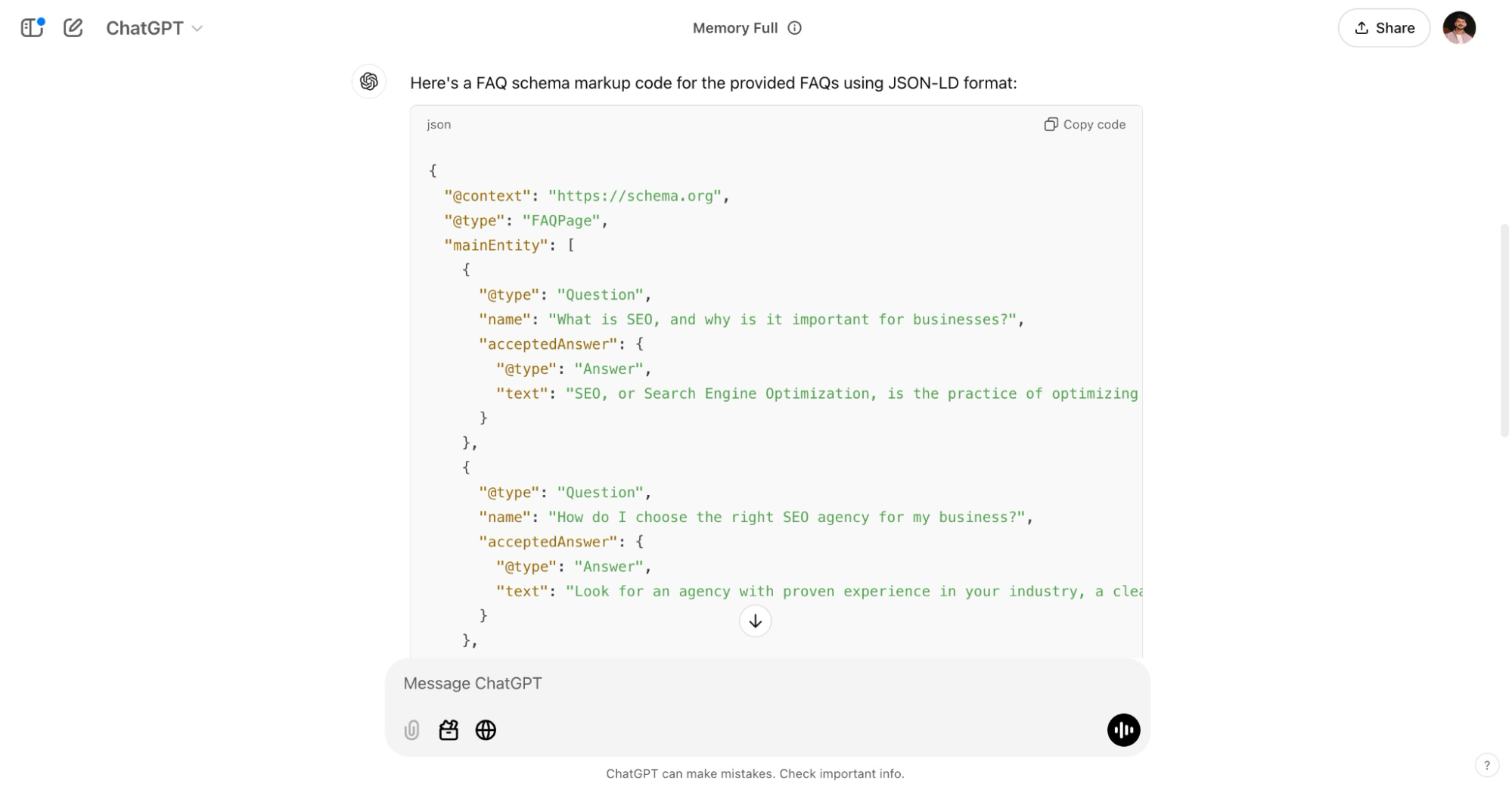Open your profile avatar menu

pyautogui.click(x=1461, y=28)
